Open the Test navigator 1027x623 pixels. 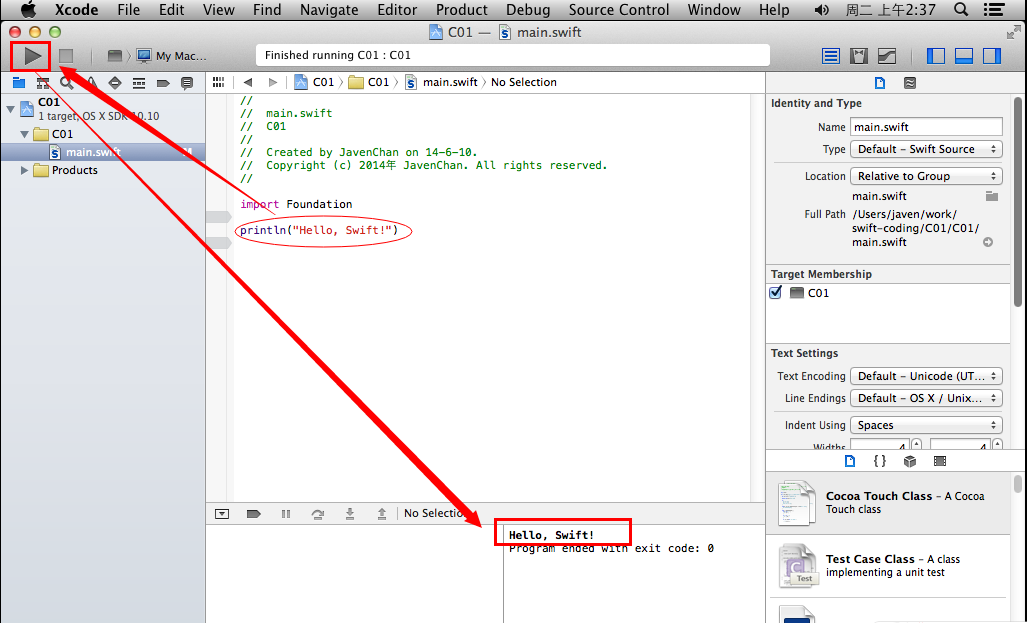tap(115, 83)
